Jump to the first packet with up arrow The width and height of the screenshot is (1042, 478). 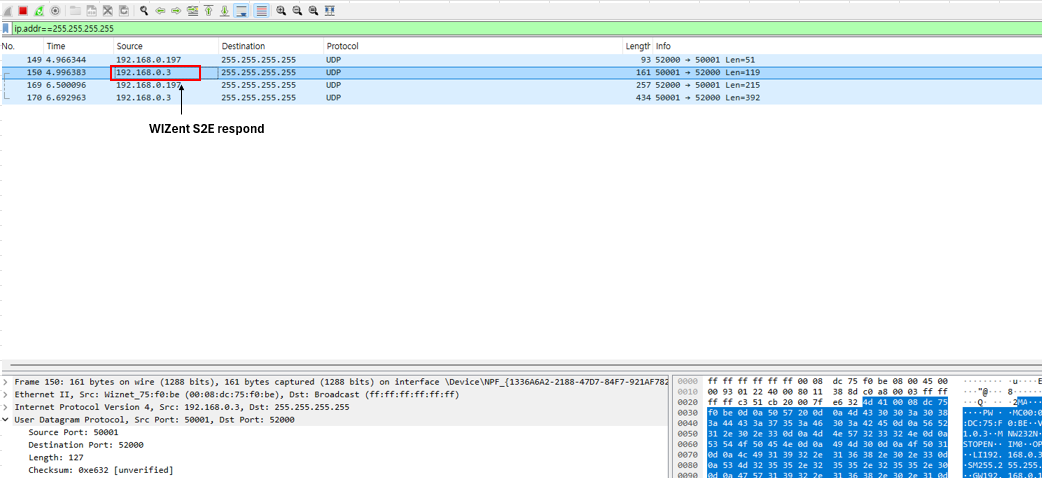(x=209, y=11)
